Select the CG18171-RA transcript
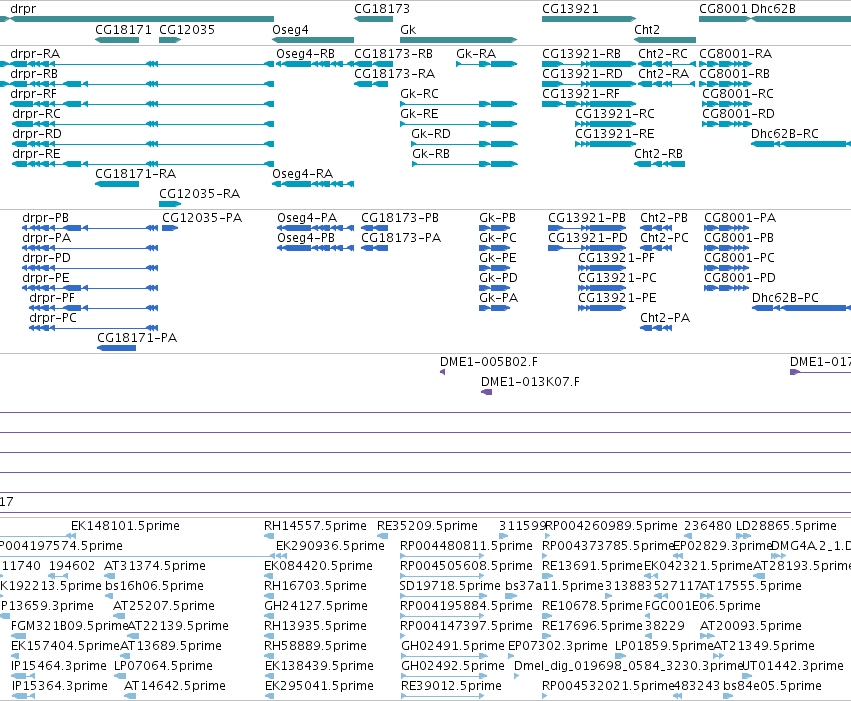The image size is (851, 701). (136, 175)
